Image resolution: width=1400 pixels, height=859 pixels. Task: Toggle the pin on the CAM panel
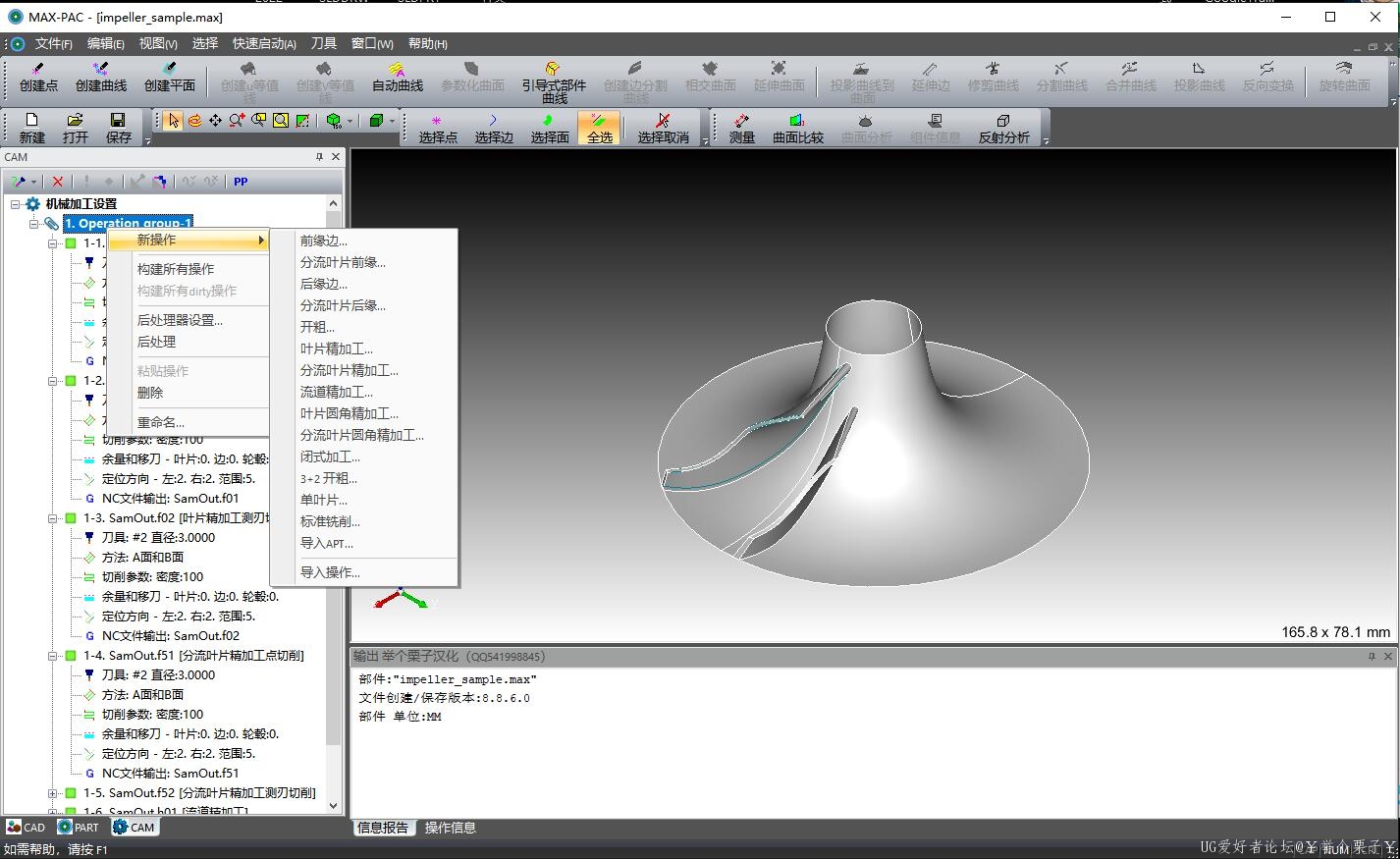pos(319,157)
